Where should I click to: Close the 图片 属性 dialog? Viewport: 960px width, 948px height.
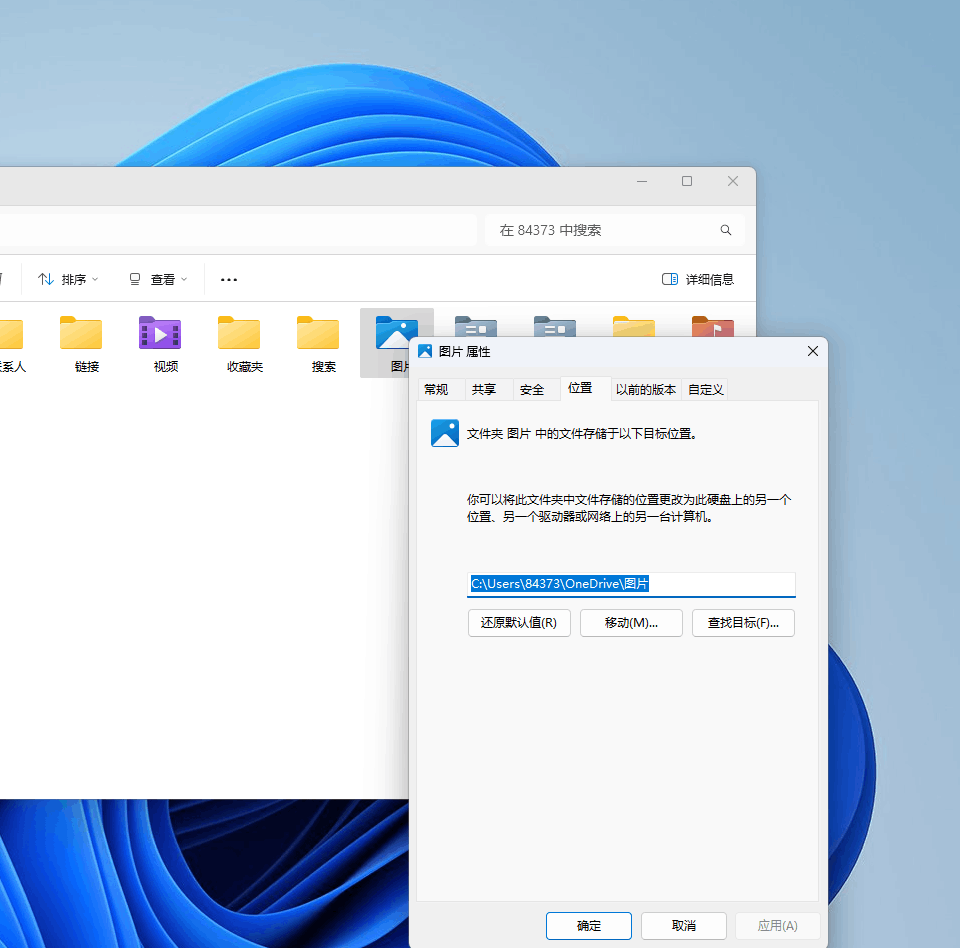coord(812,352)
